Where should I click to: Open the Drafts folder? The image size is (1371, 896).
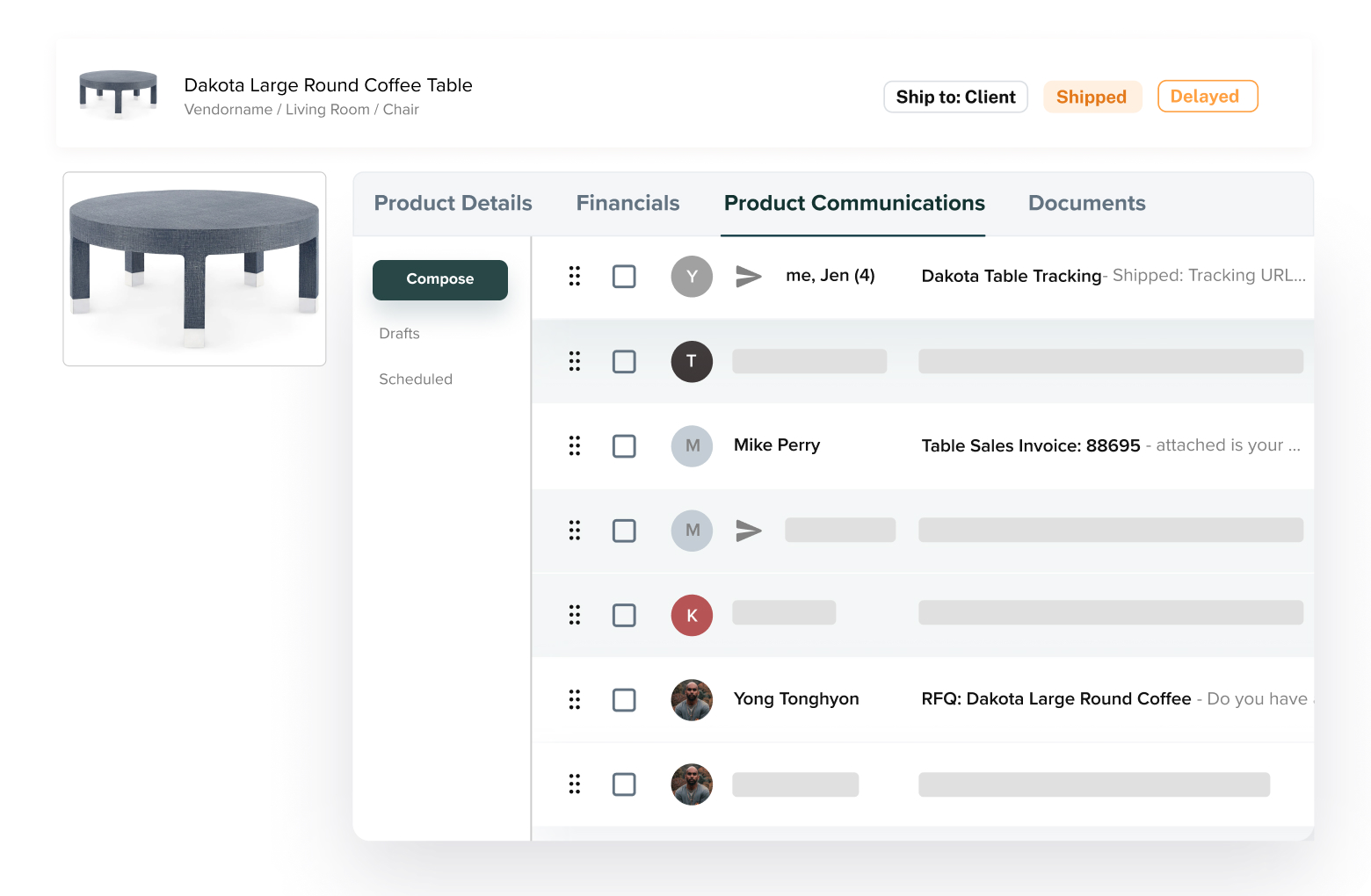[399, 333]
